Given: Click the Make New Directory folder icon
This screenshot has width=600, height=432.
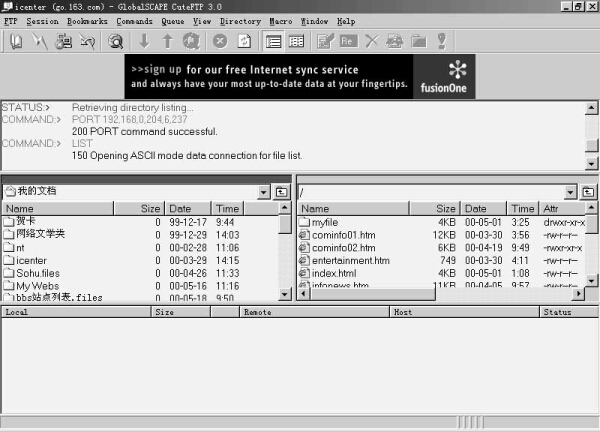Looking at the screenshot, I should 419,41.
